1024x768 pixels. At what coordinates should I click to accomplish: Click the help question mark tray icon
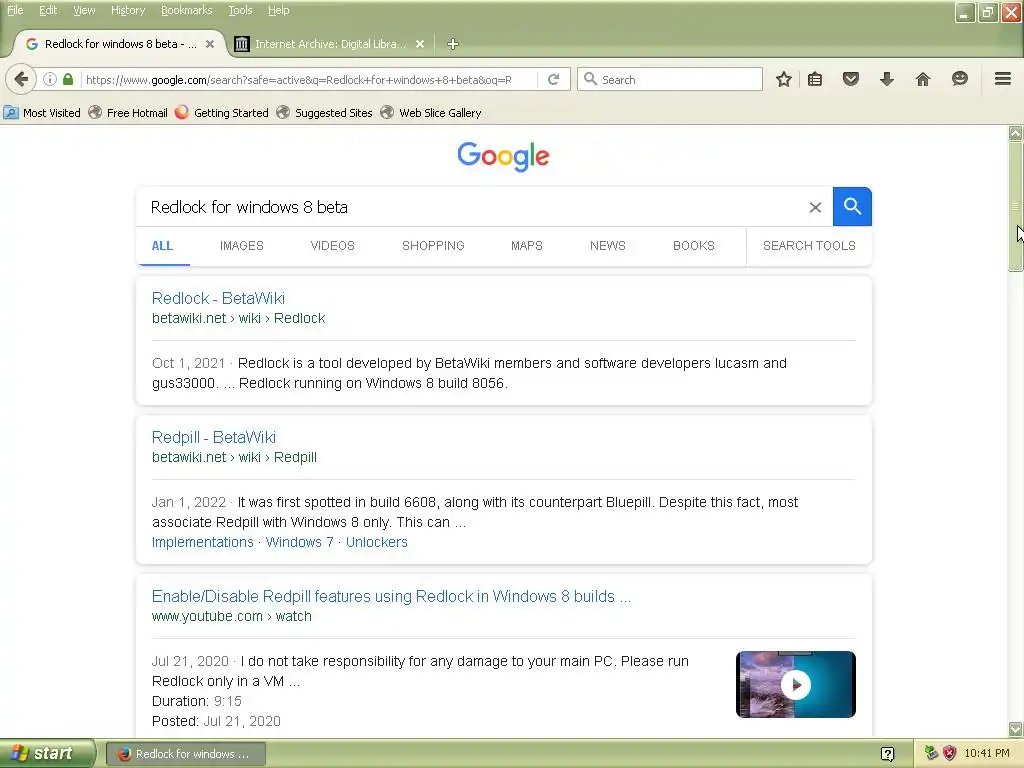[887, 754]
